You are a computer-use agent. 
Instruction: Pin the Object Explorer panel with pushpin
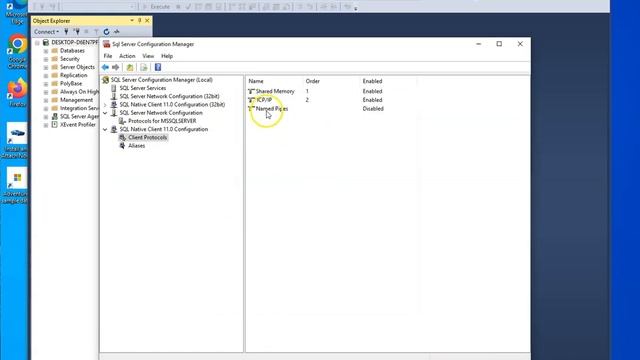coord(139,20)
